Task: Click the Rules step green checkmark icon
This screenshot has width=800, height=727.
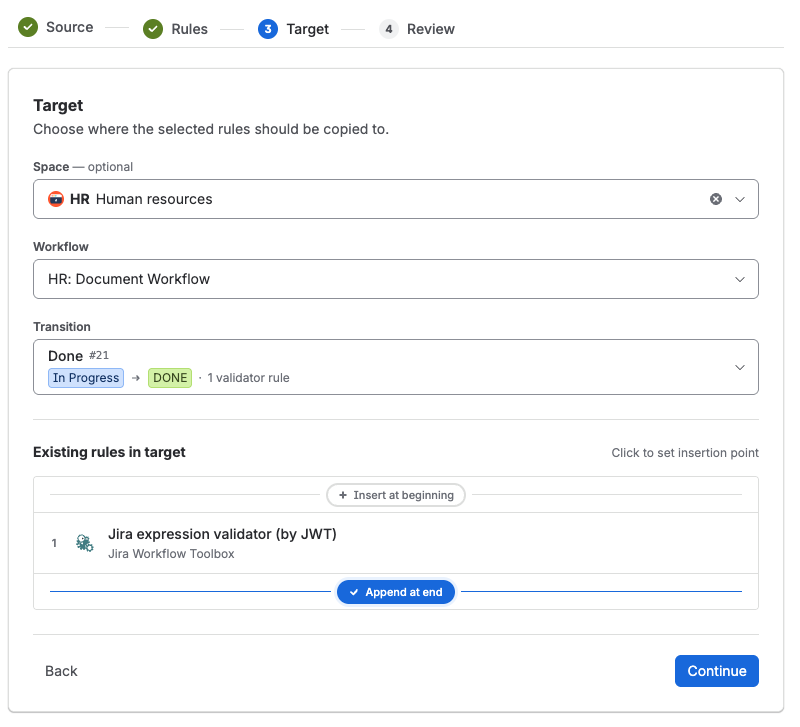Action: (x=153, y=29)
